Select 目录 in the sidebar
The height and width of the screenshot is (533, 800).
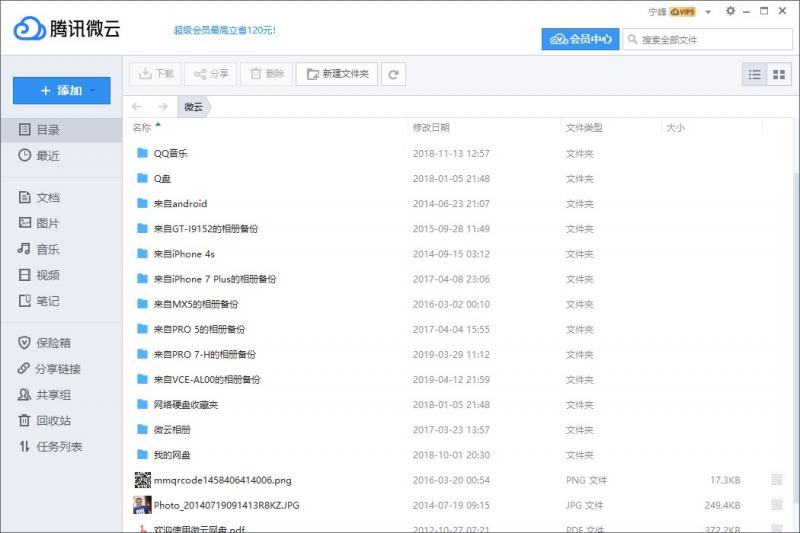tap(61, 130)
